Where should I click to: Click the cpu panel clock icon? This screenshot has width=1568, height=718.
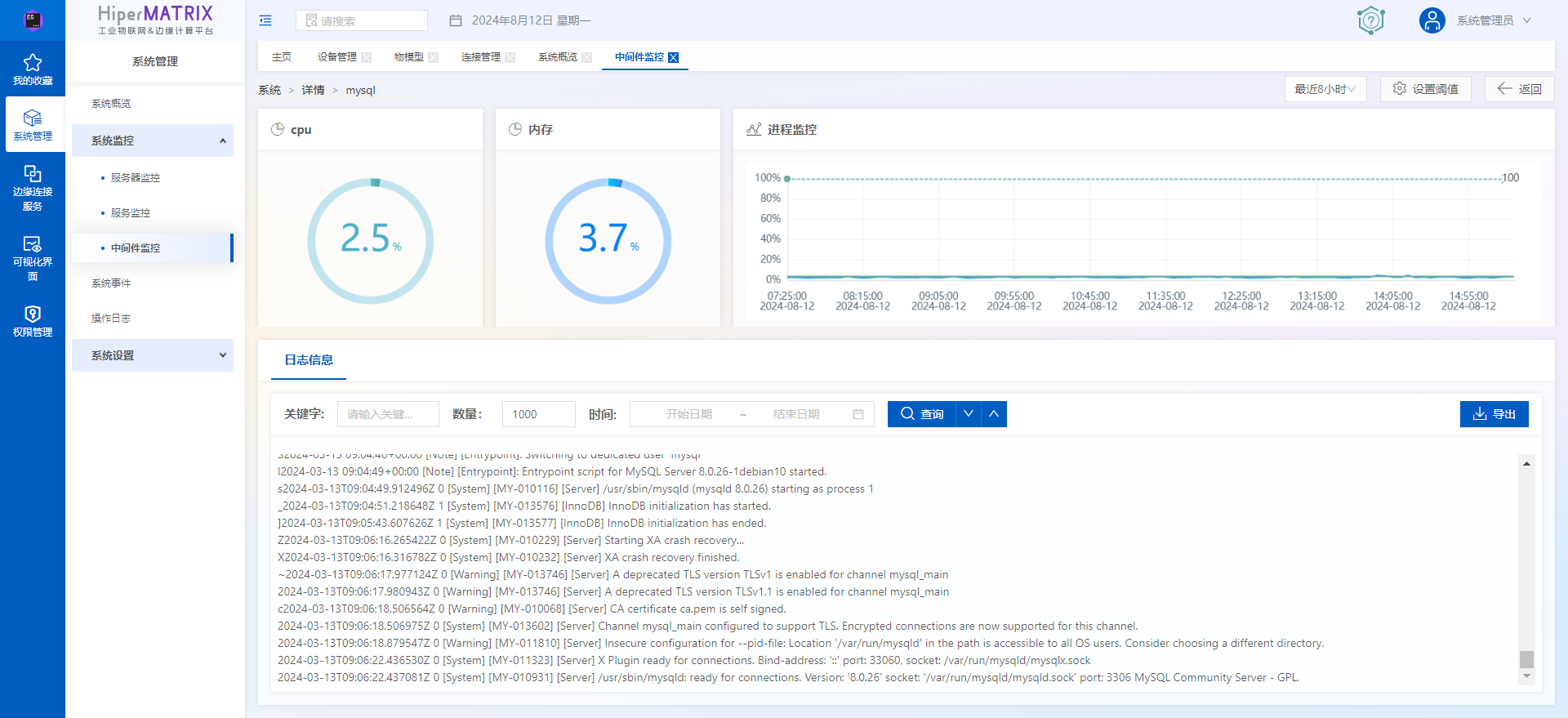(278, 129)
